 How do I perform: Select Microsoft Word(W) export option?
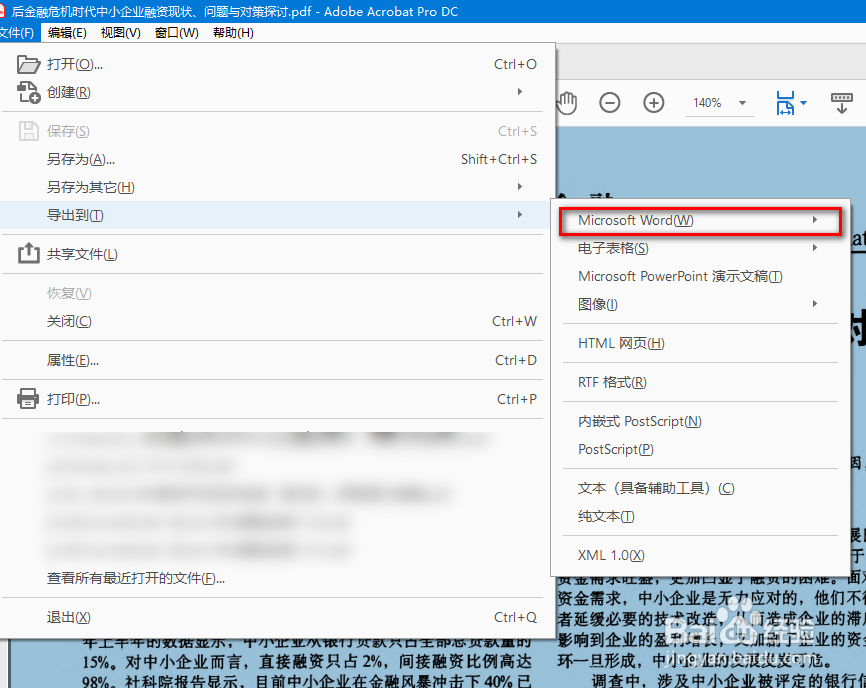point(700,220)
